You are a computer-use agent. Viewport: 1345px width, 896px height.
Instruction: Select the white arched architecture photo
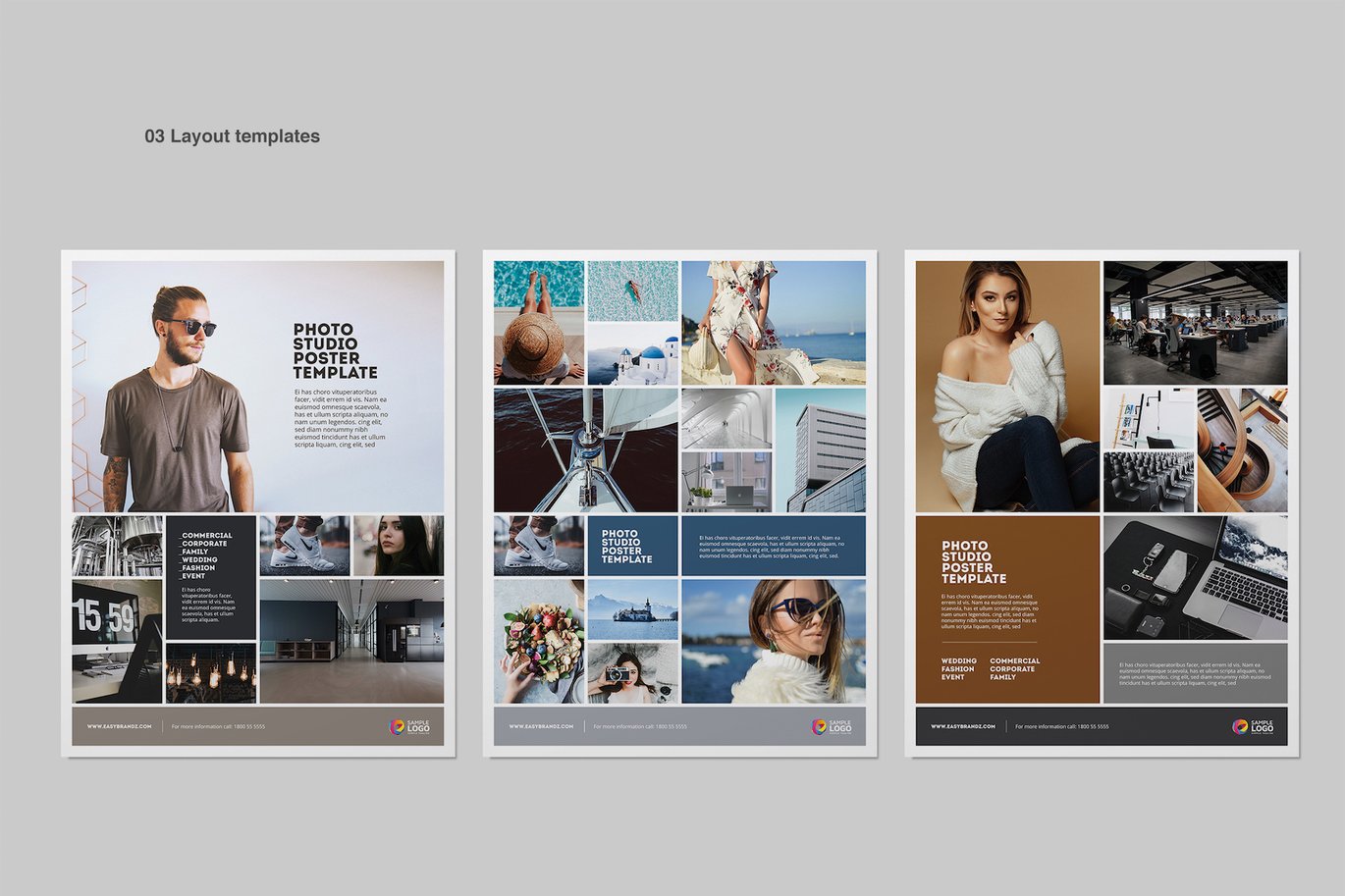point(726,418)
